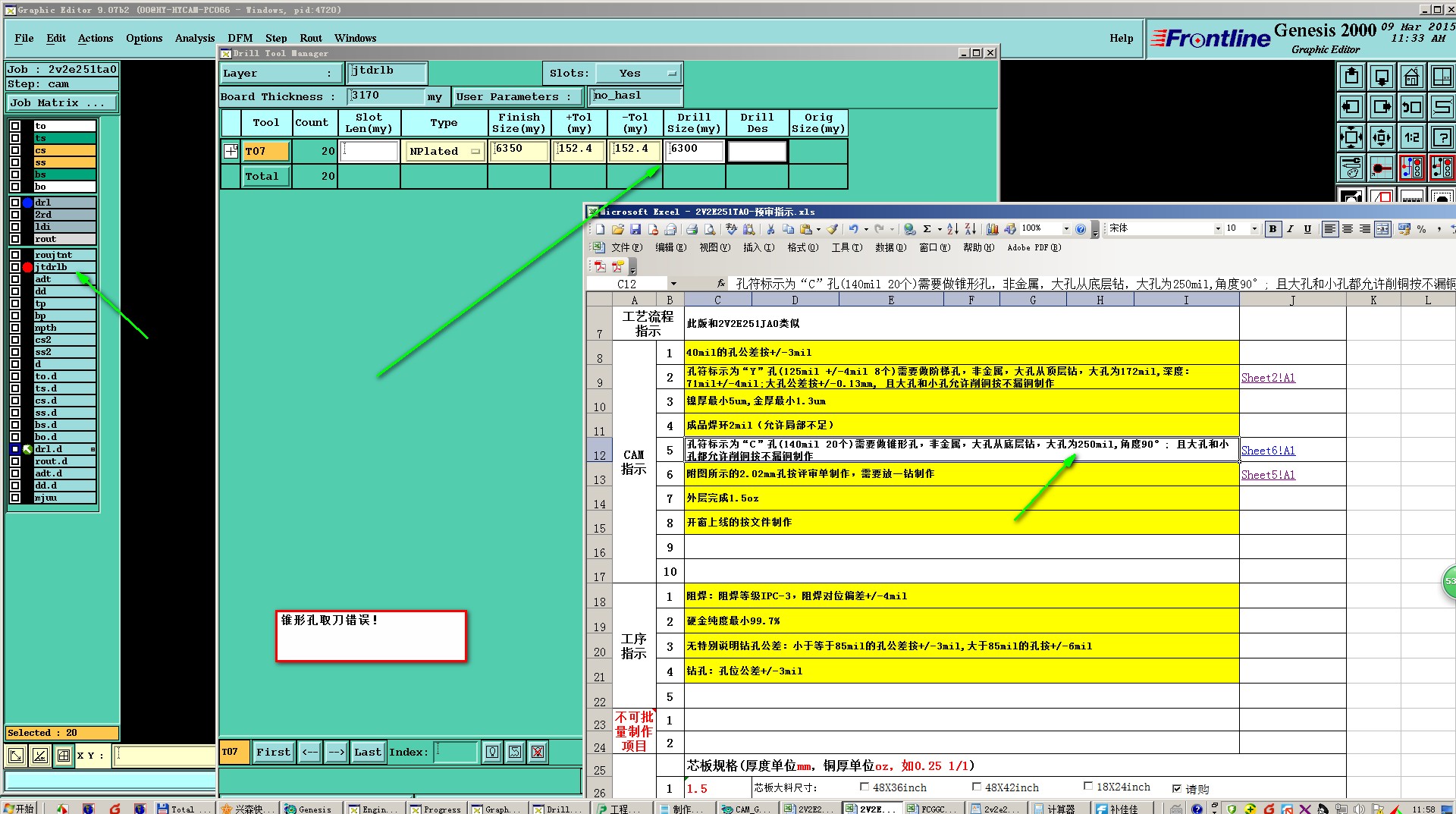Follow the Sheet6!A1 hyperlink

pos(1268,451)
